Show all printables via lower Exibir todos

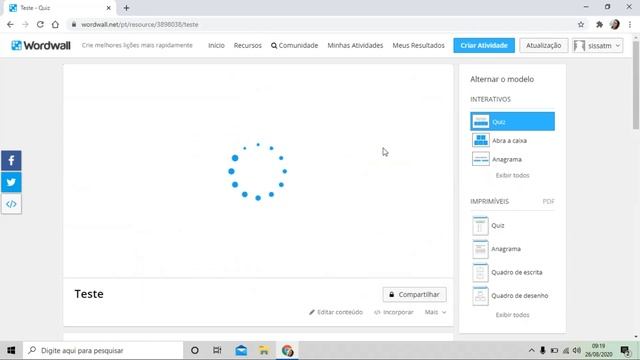click(512, 315)
